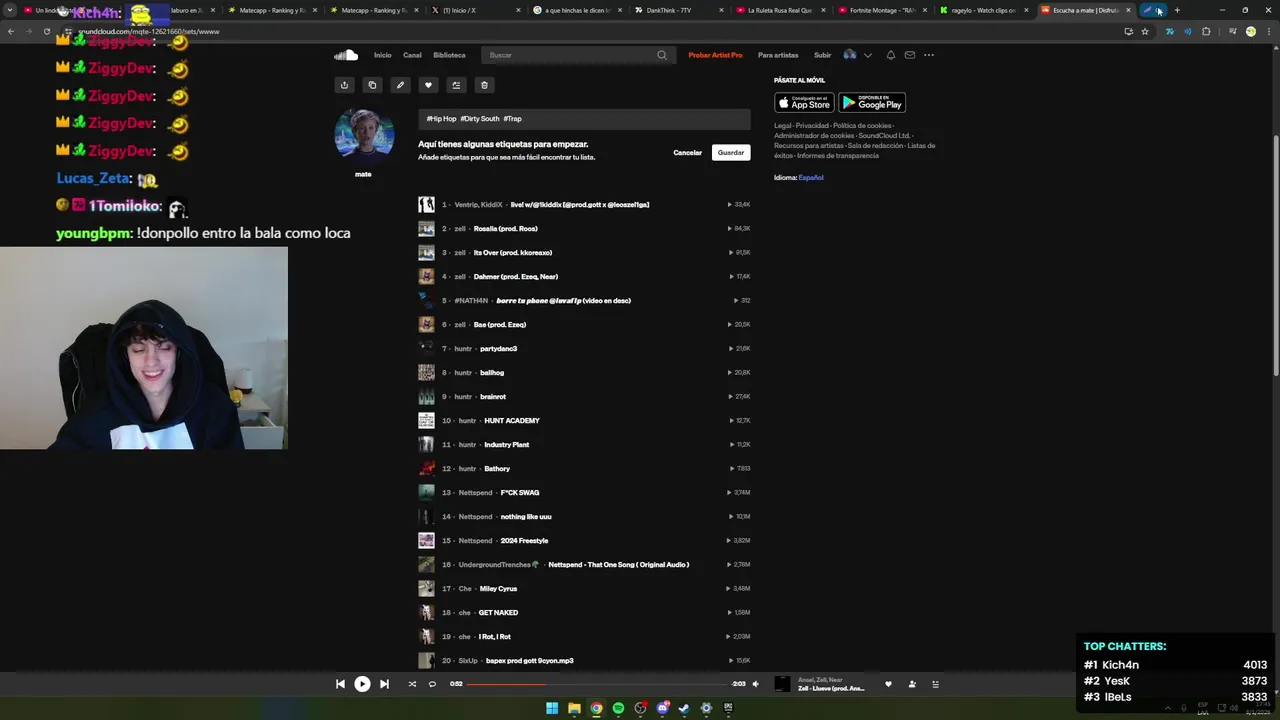Image resolution: width=1280 pixels, height=720 pixels.
Task: Open Biblioteca
Action: coord(449,55)
